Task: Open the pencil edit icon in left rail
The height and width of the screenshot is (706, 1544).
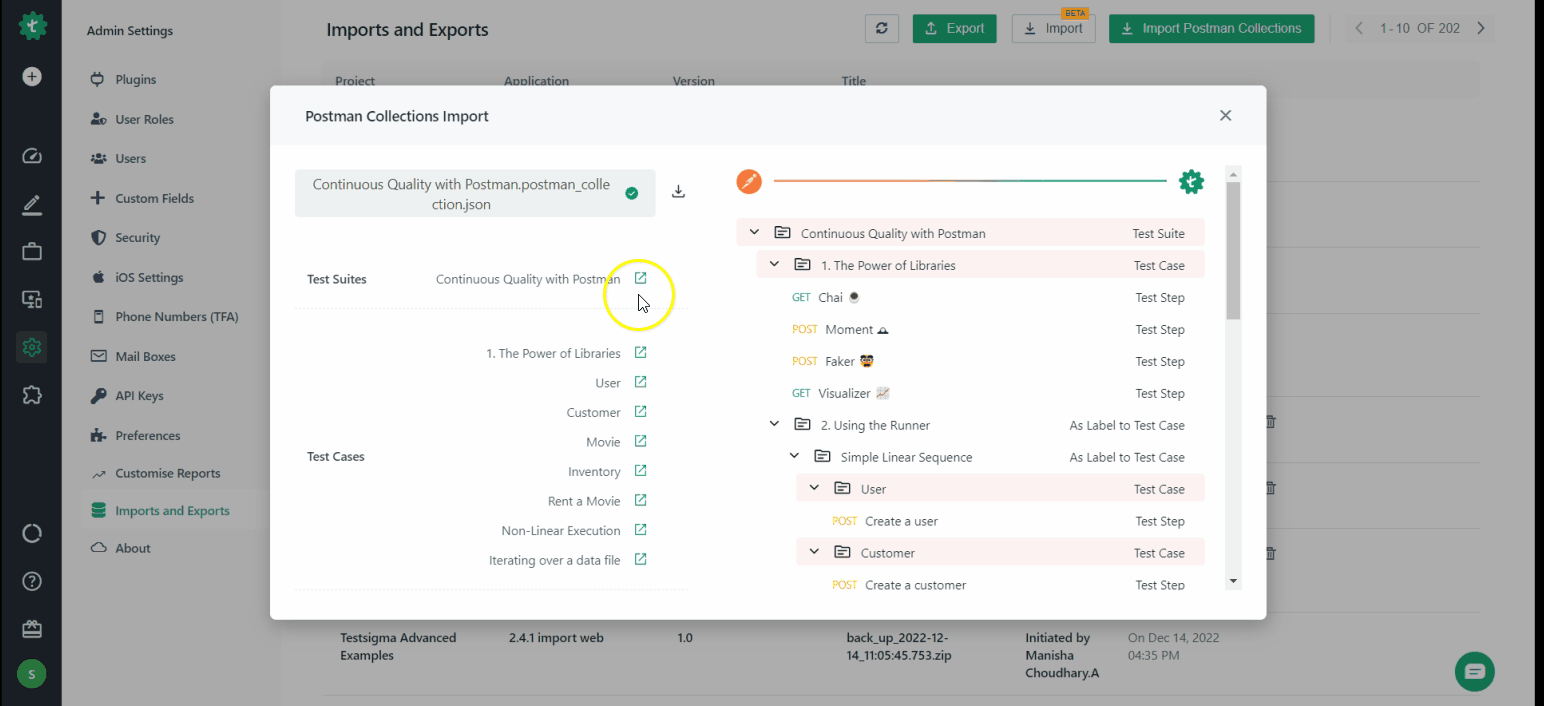Action: tap(32, 205)
